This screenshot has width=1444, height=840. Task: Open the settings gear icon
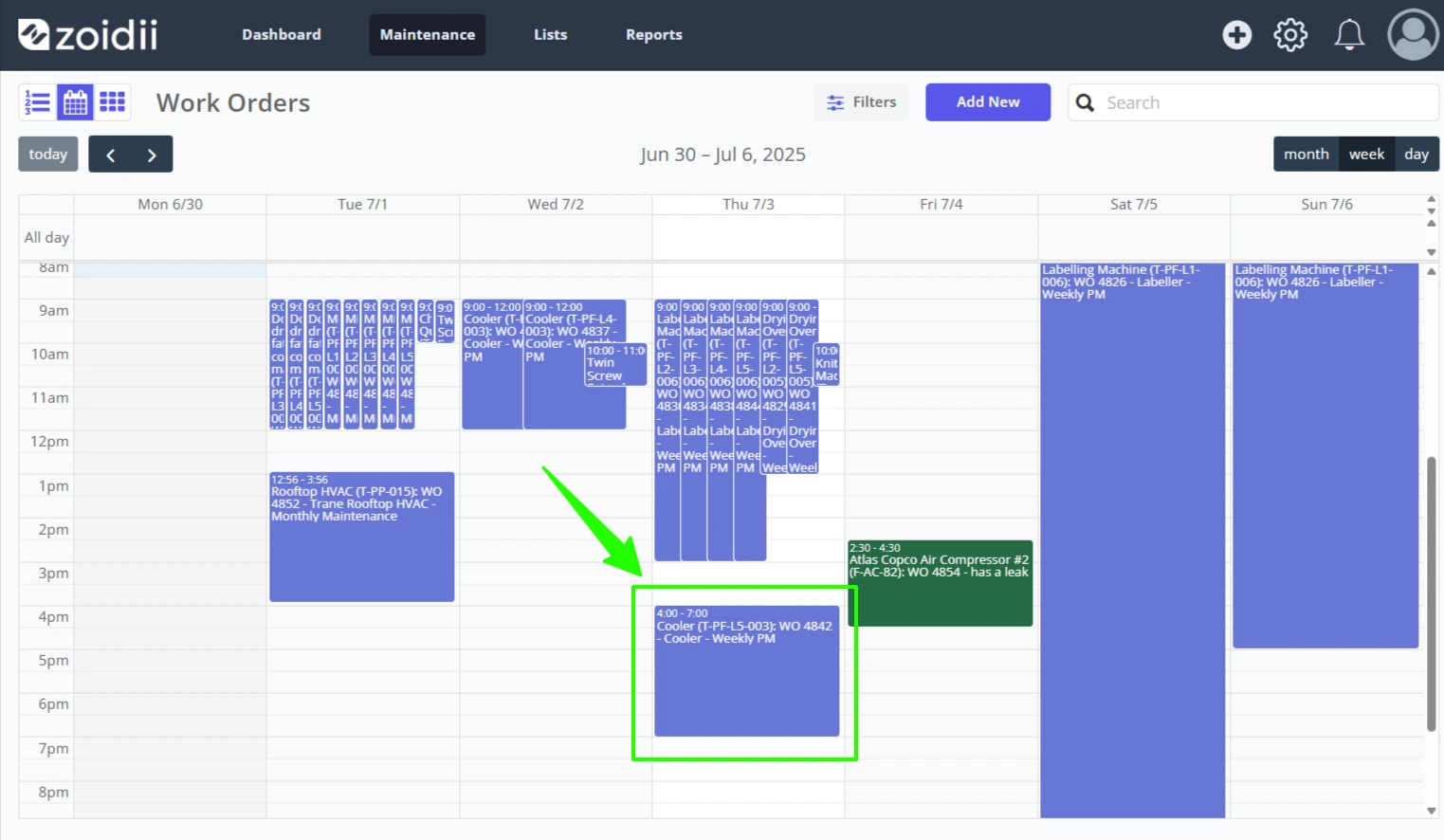click(x=1290, y=35)
